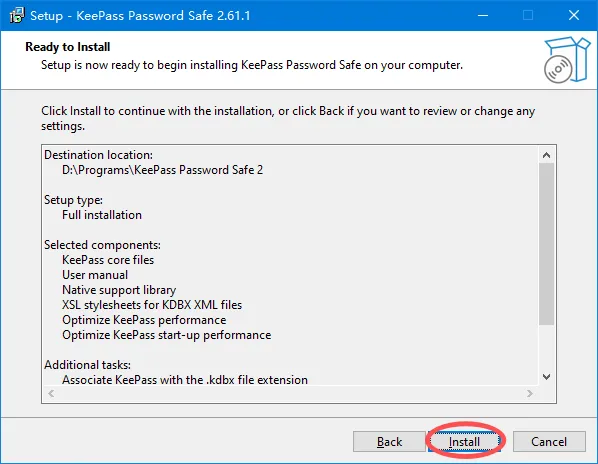
Task: Click the destination path D:\Programs\KeePass Password Safe 2
Action: (x=162, y=170)
